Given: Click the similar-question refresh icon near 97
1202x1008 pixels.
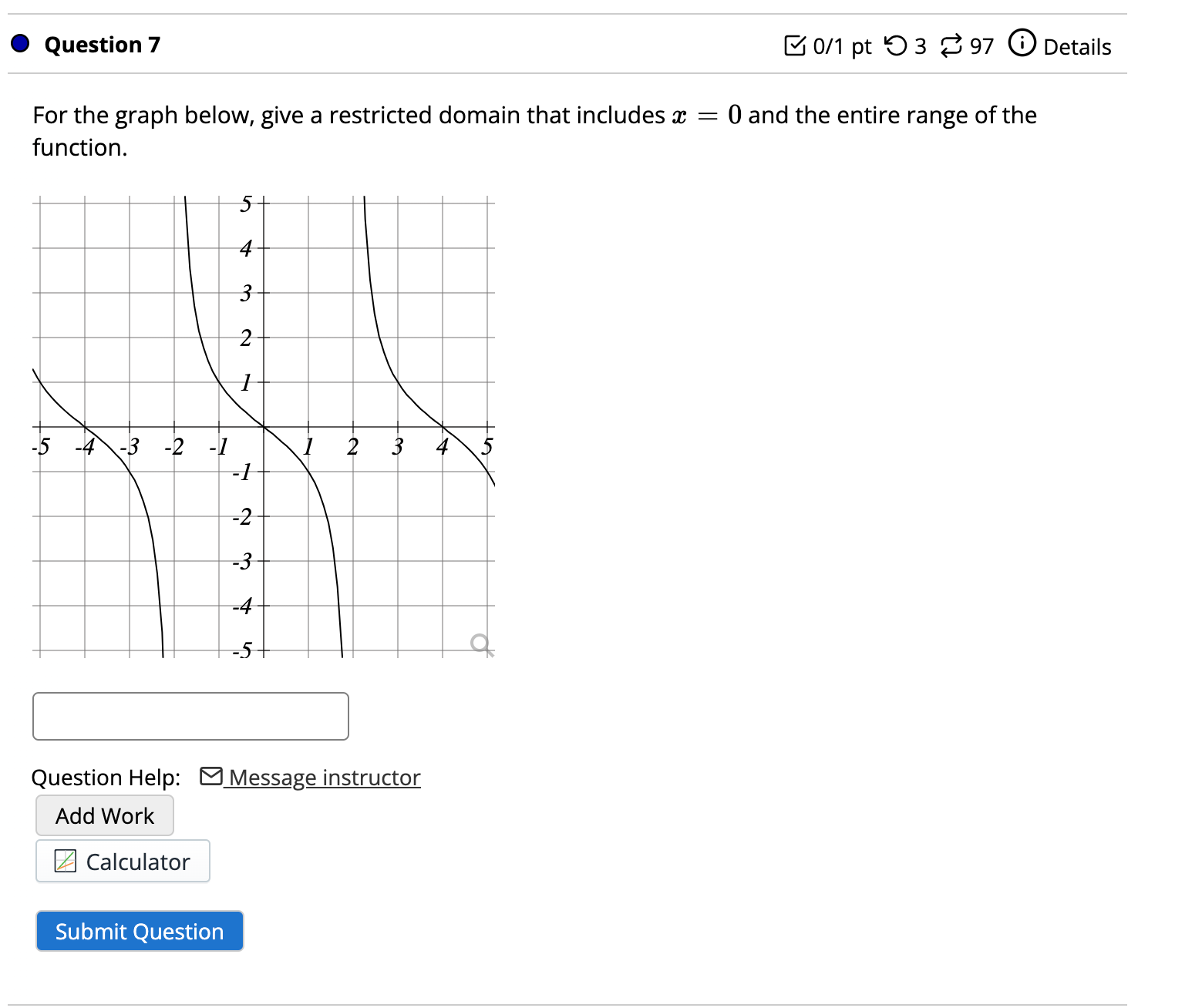Looking at the screenshot, I should pyautogui.click(x=951, y=45).
